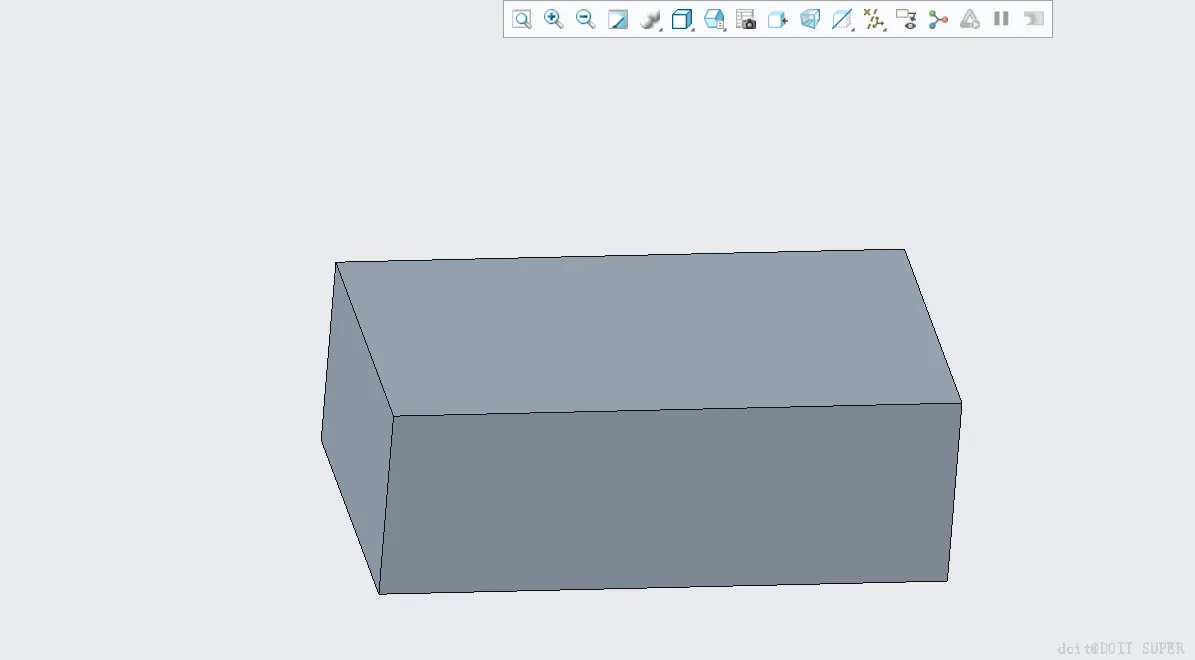Open the Saved Orientations dropdown
Screen dimensions: 1195x660
click(x=714, y=19)
